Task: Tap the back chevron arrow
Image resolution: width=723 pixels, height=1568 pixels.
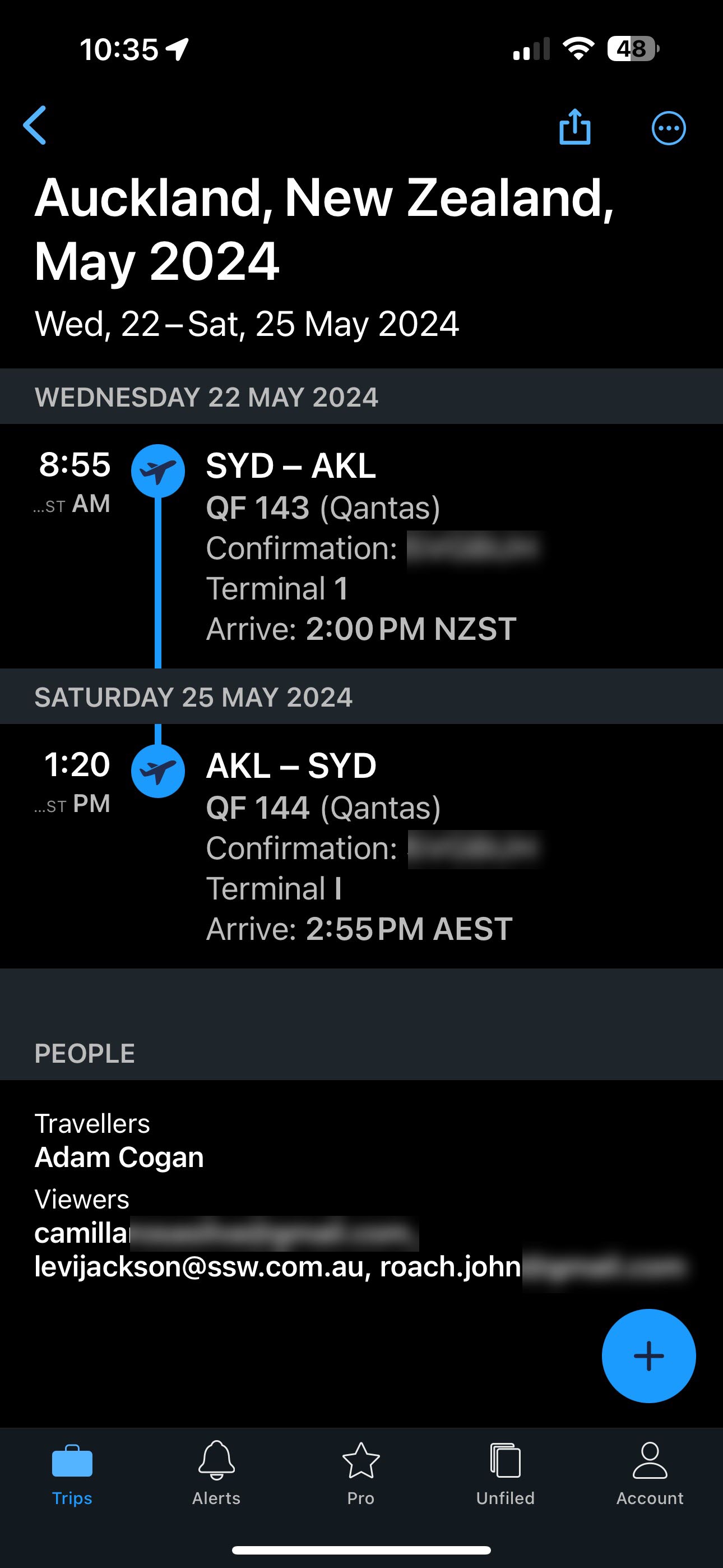Action: [x=35, y=126]
